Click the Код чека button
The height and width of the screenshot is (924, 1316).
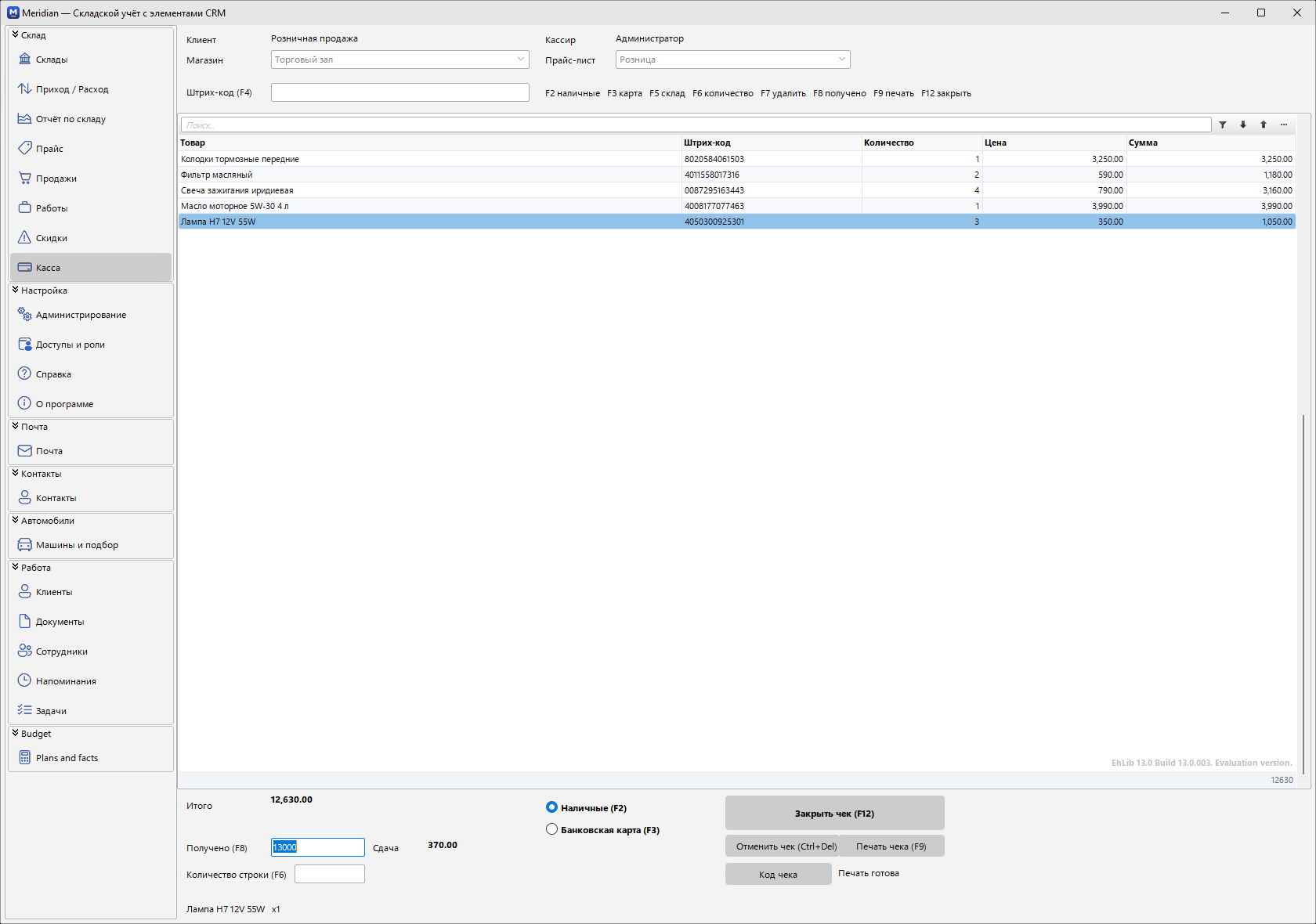point(779,874)
